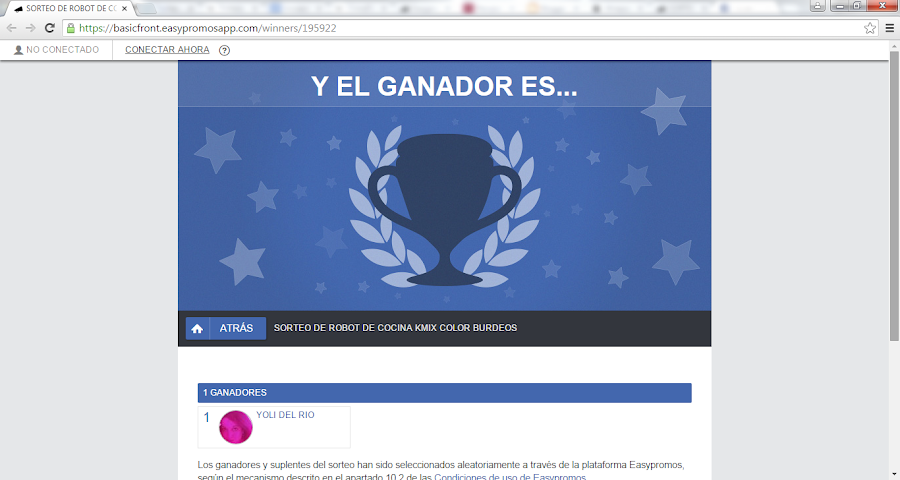Click the CONECTAR AHORA link
The height and width of the screenshot is (480, 900).
tap(167, 50)
